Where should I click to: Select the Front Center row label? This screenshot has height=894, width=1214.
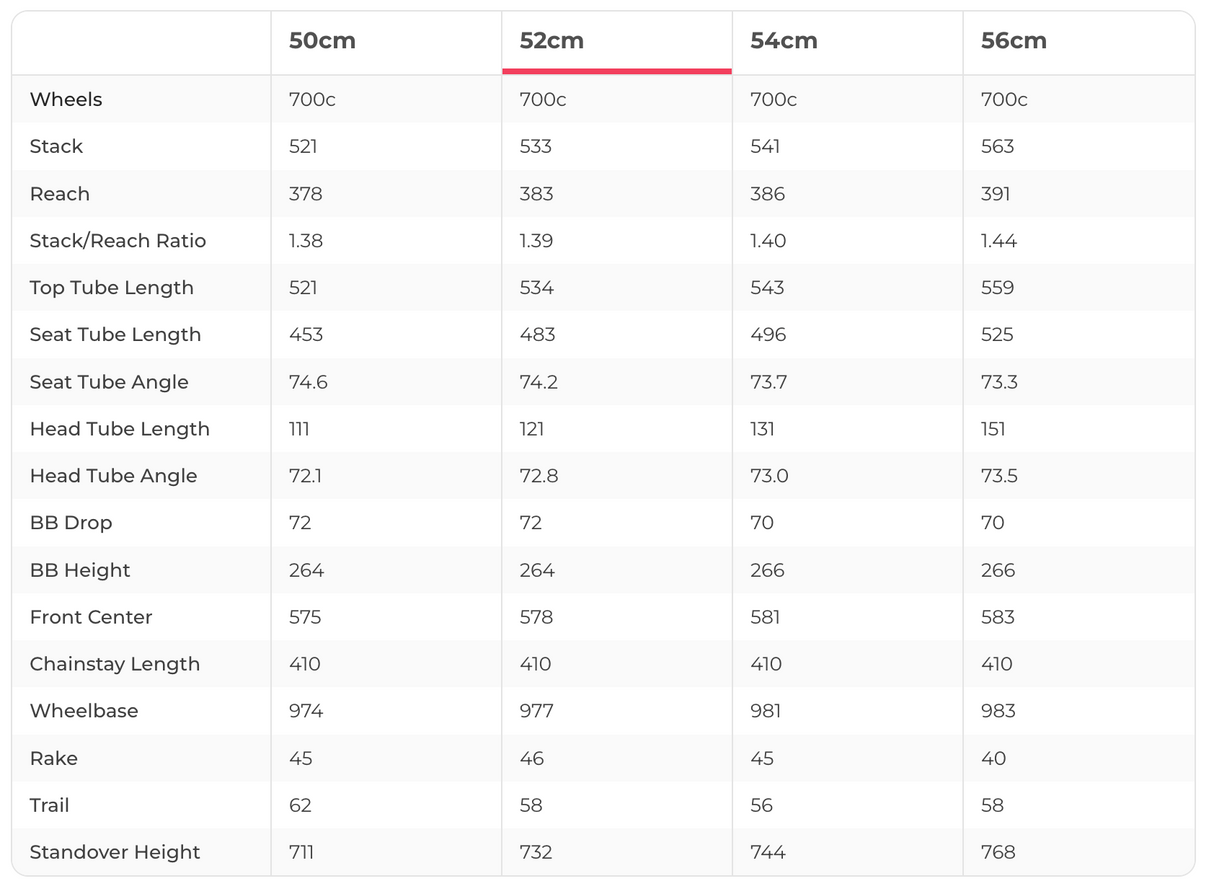91,617
